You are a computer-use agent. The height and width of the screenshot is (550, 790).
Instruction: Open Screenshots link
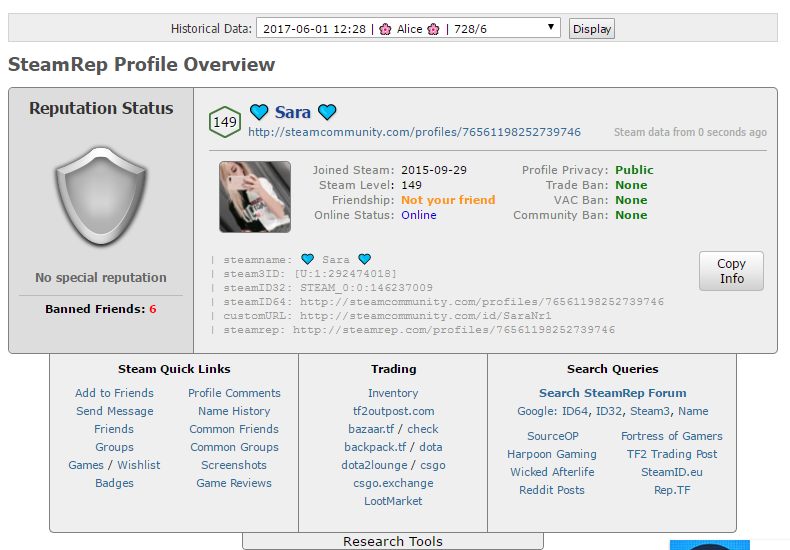[234, 465]
